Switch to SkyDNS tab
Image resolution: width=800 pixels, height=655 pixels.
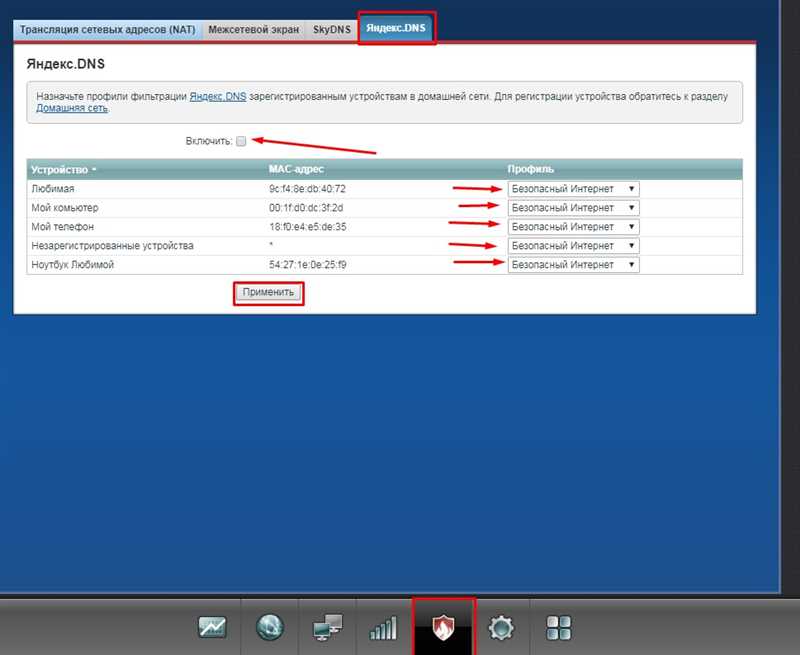click(x=332, y=30)
